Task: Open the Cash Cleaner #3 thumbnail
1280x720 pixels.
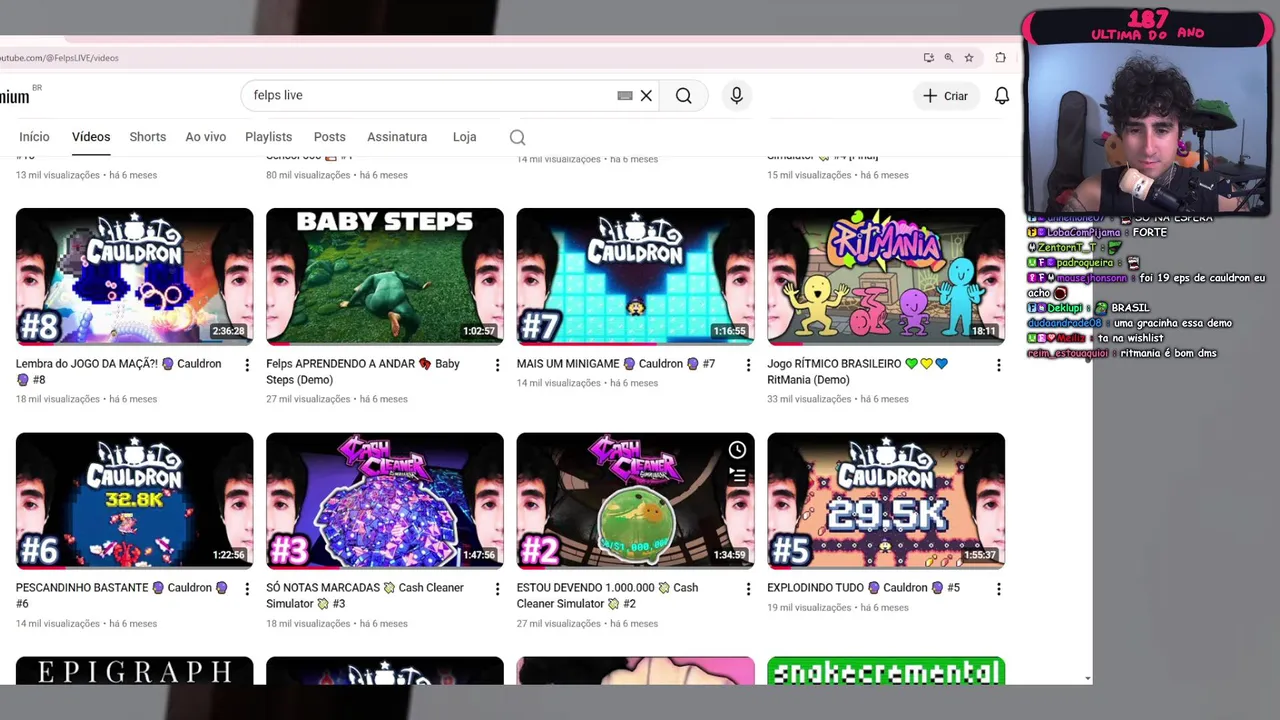Action: (385, 500)
